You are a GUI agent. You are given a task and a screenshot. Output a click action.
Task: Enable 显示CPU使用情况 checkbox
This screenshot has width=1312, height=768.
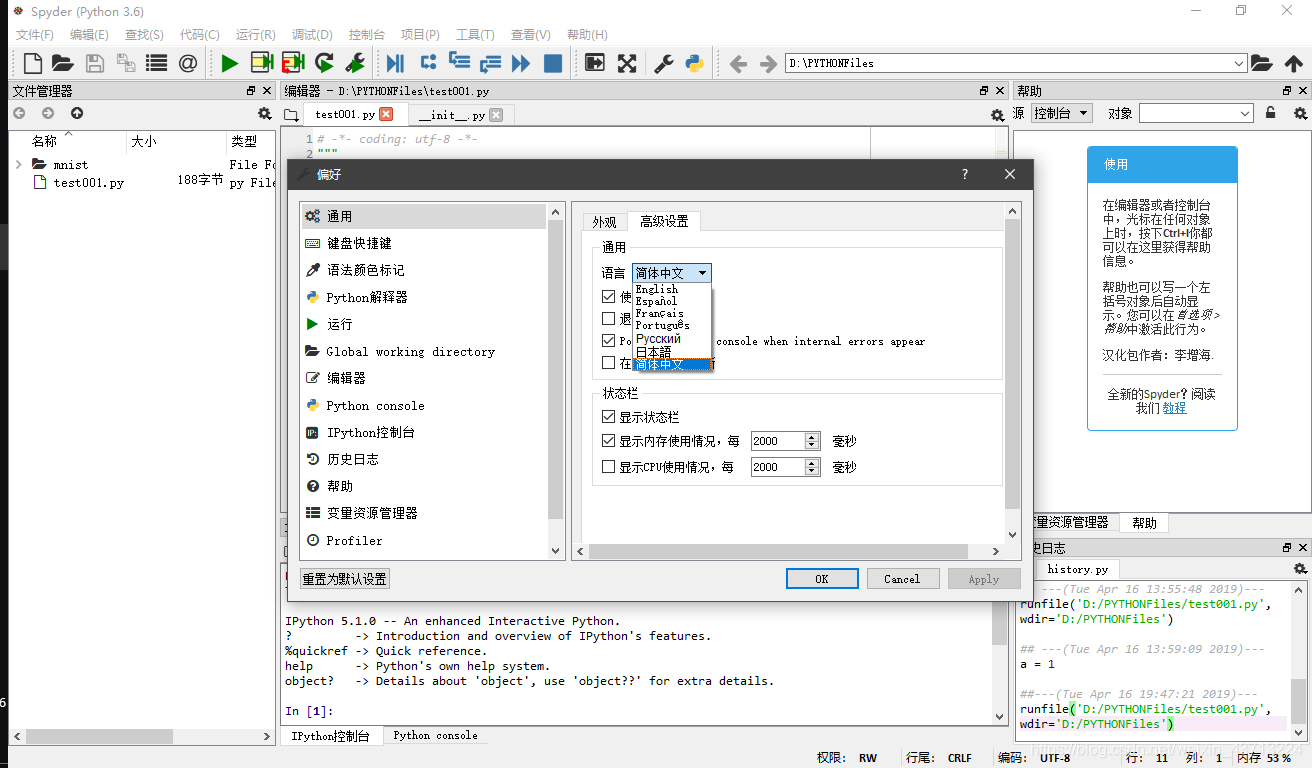tap(609, 467)
